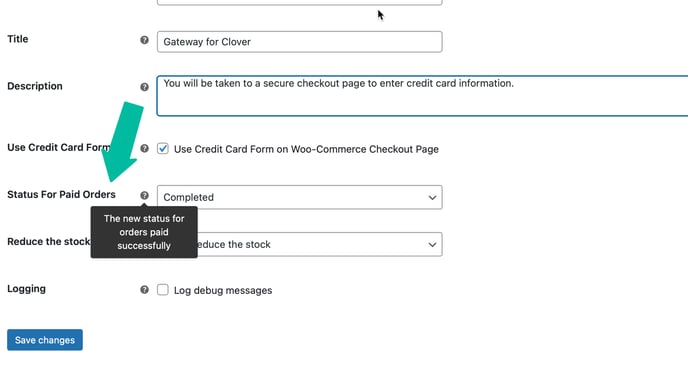The height and width of the screenshot is (388, 688).
Task: Uncheck the Use Credit Card Form checkbox
Action: click(163, 149)
